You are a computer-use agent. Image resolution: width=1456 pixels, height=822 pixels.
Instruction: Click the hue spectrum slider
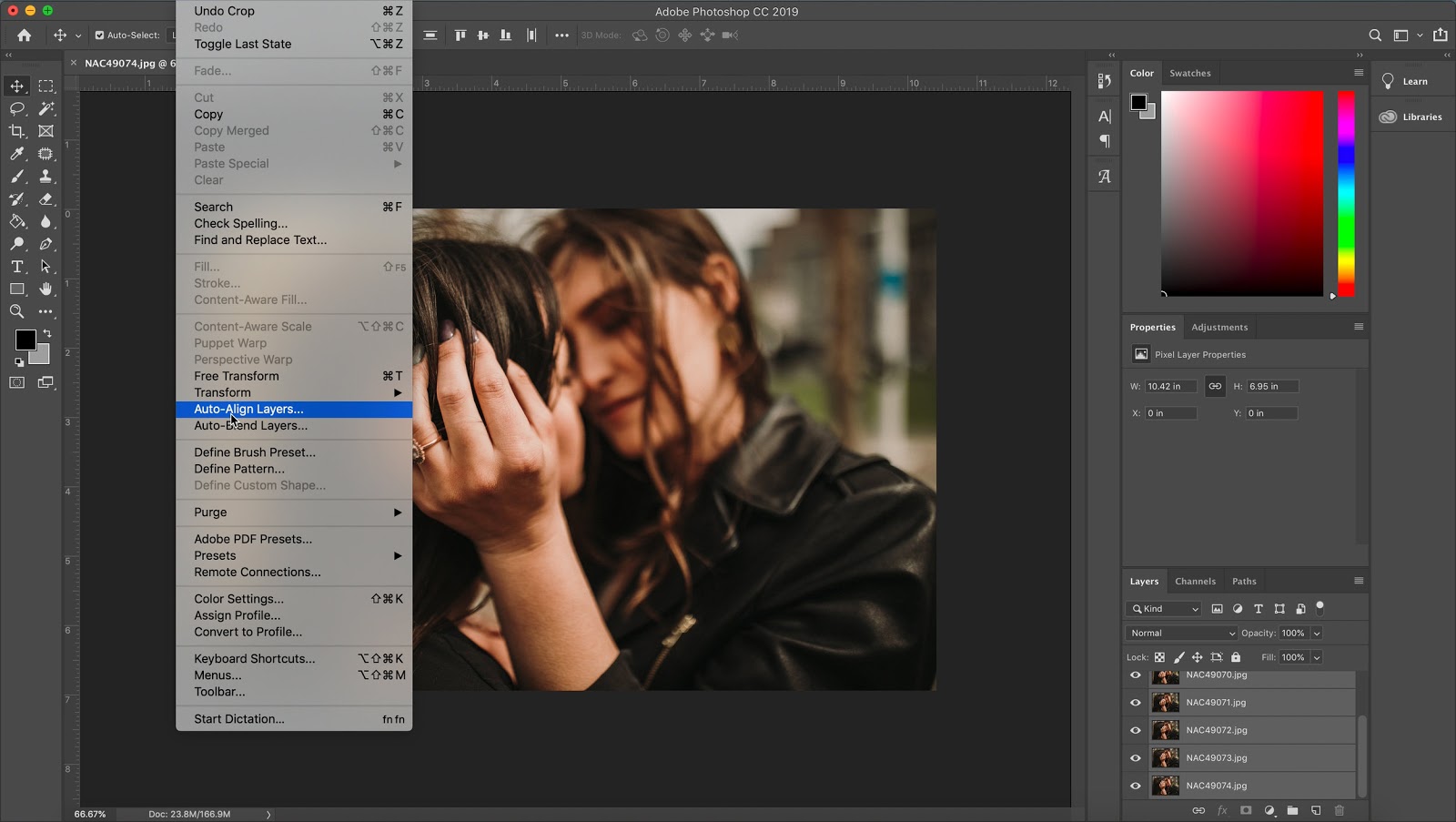1346,193
